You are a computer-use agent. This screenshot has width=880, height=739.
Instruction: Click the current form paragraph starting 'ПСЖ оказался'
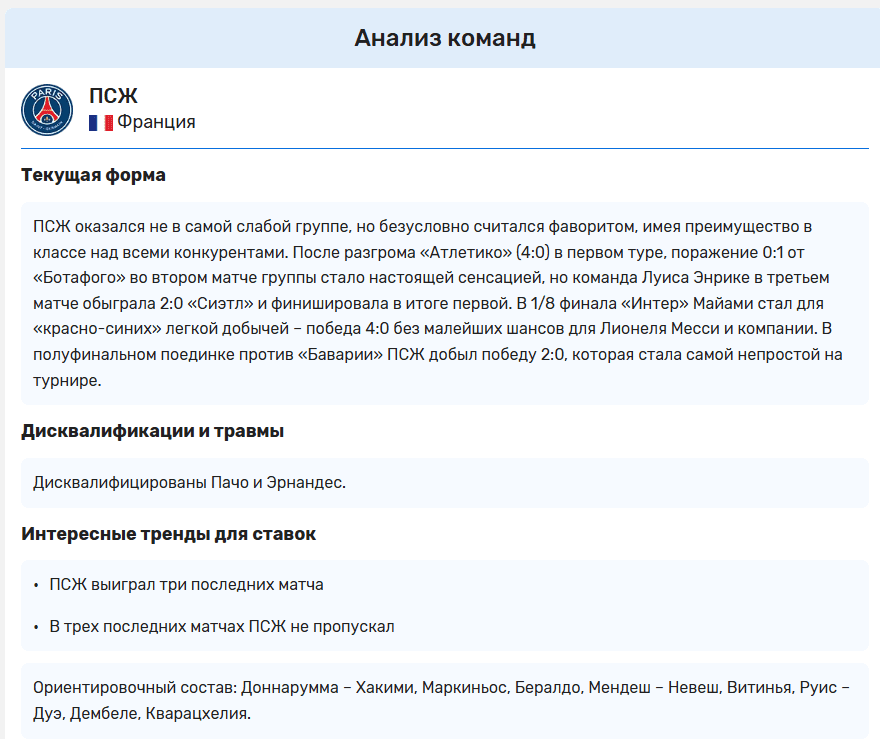click(438, 303)
